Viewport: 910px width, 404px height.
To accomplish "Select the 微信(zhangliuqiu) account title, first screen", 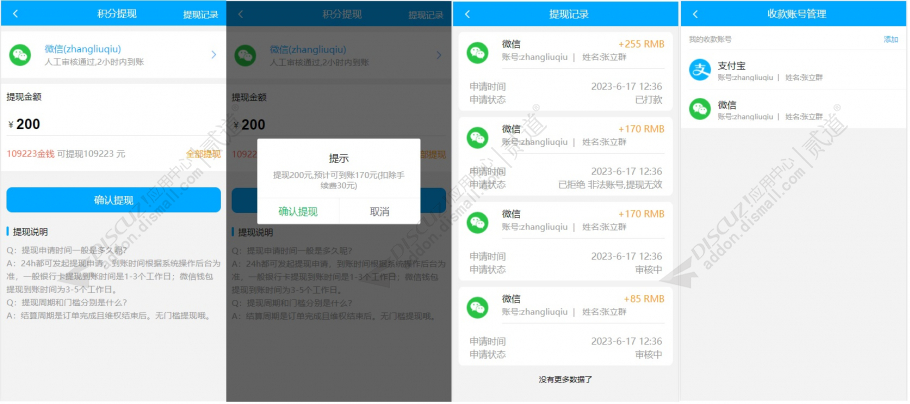I will tap(83, 49).
